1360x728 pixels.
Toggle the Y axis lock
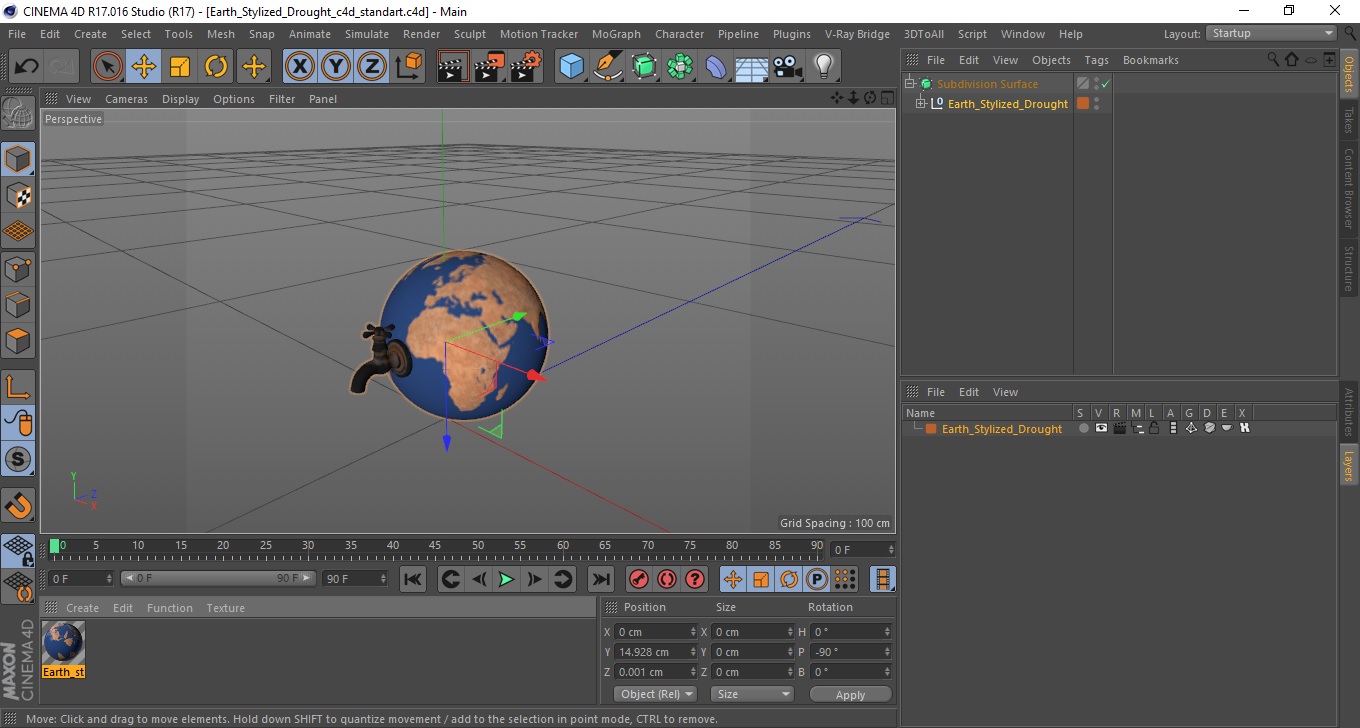[x=335, y=67]
